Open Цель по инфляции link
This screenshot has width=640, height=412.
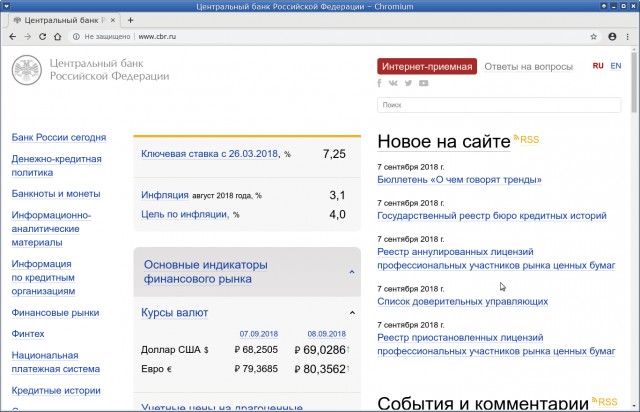click(x=185, y=214)
